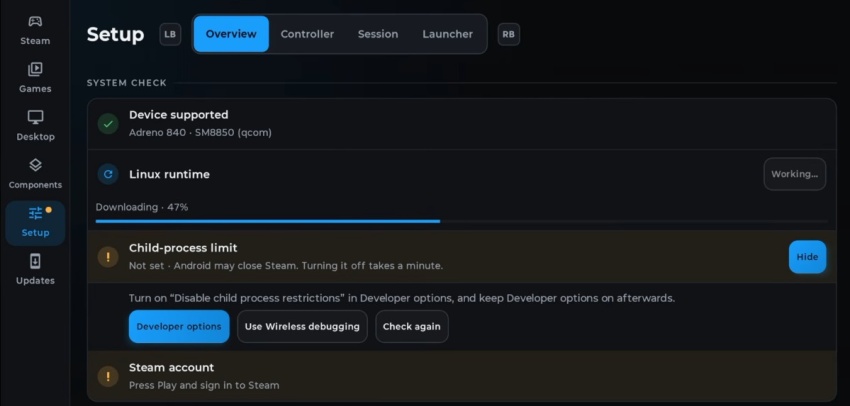Hide the Child-process limit details

[807, 257]
